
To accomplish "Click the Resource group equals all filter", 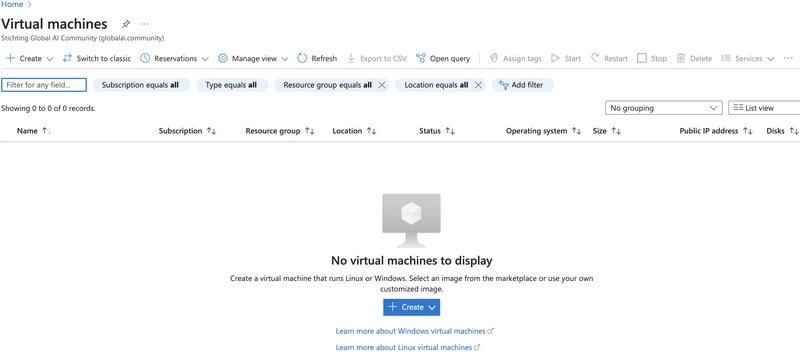I will [327, 85].
